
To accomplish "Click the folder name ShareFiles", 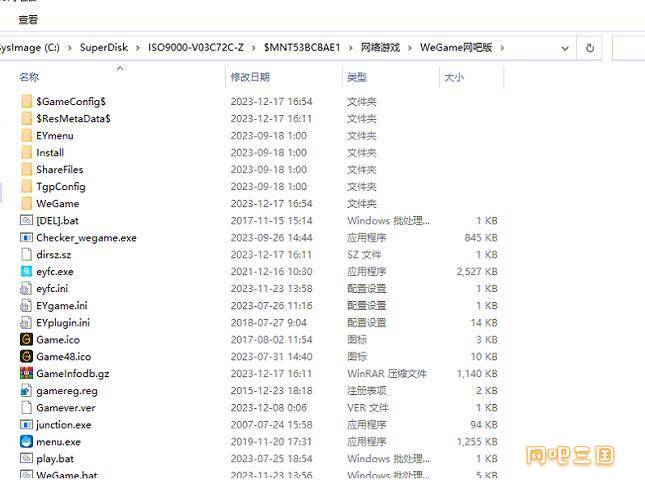I will pos(60,169).
